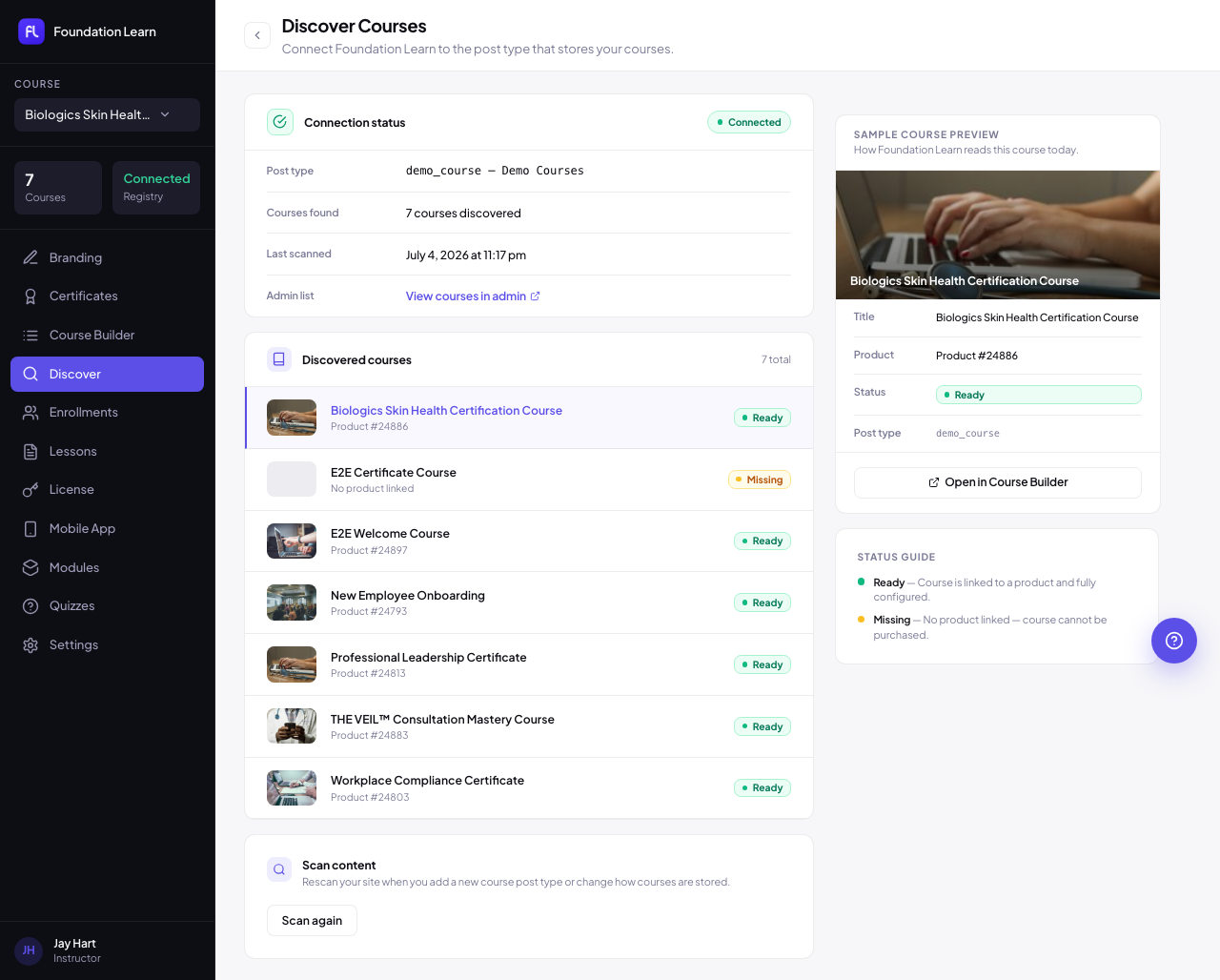Click the Lessons document icon
1220x980 pixels.
coord(30,452)
